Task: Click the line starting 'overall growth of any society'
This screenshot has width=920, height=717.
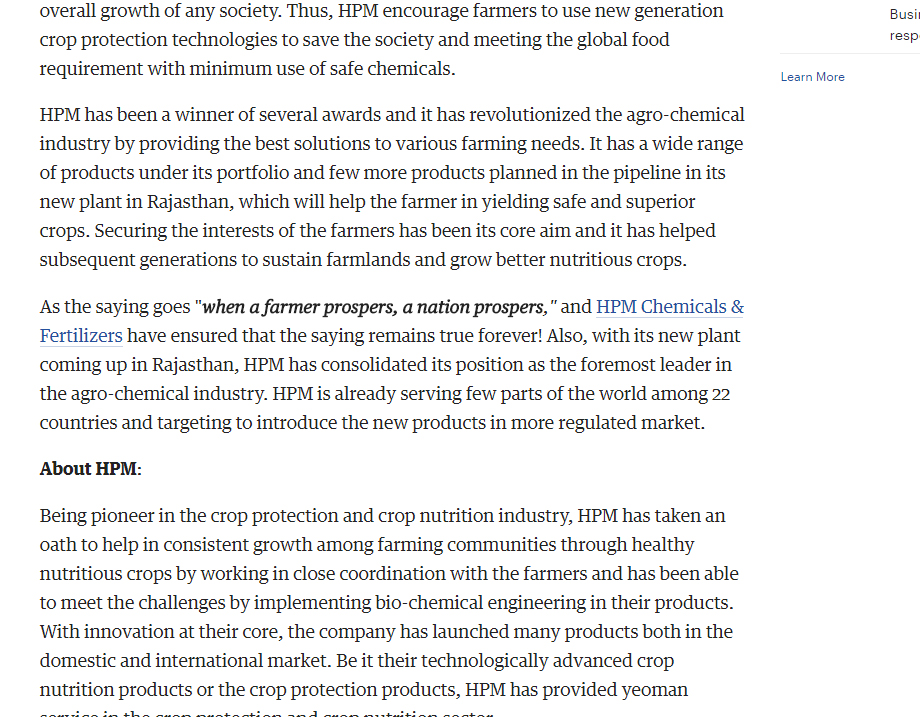Action: click(x=381, y=11)
